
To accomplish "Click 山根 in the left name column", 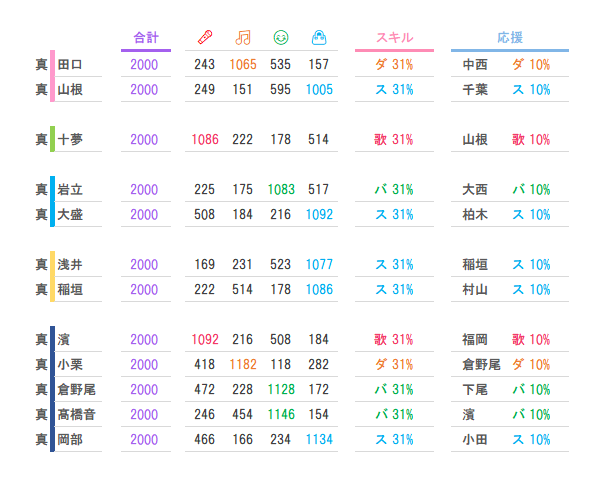I will click(70, 89).
